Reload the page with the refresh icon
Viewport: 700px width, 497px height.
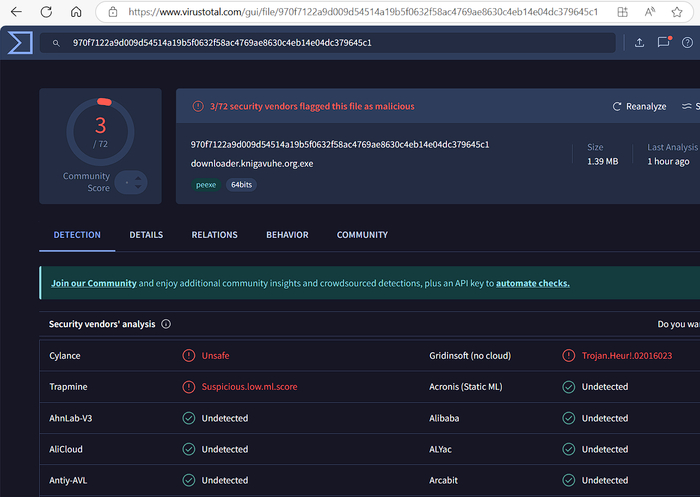[x=46, y=12]
